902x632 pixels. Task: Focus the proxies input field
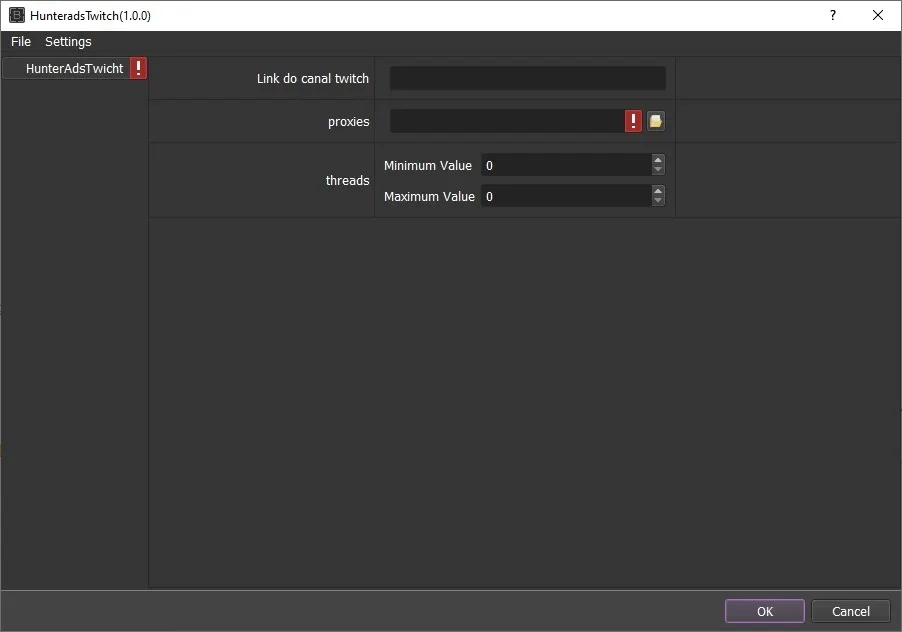(507, 121)
